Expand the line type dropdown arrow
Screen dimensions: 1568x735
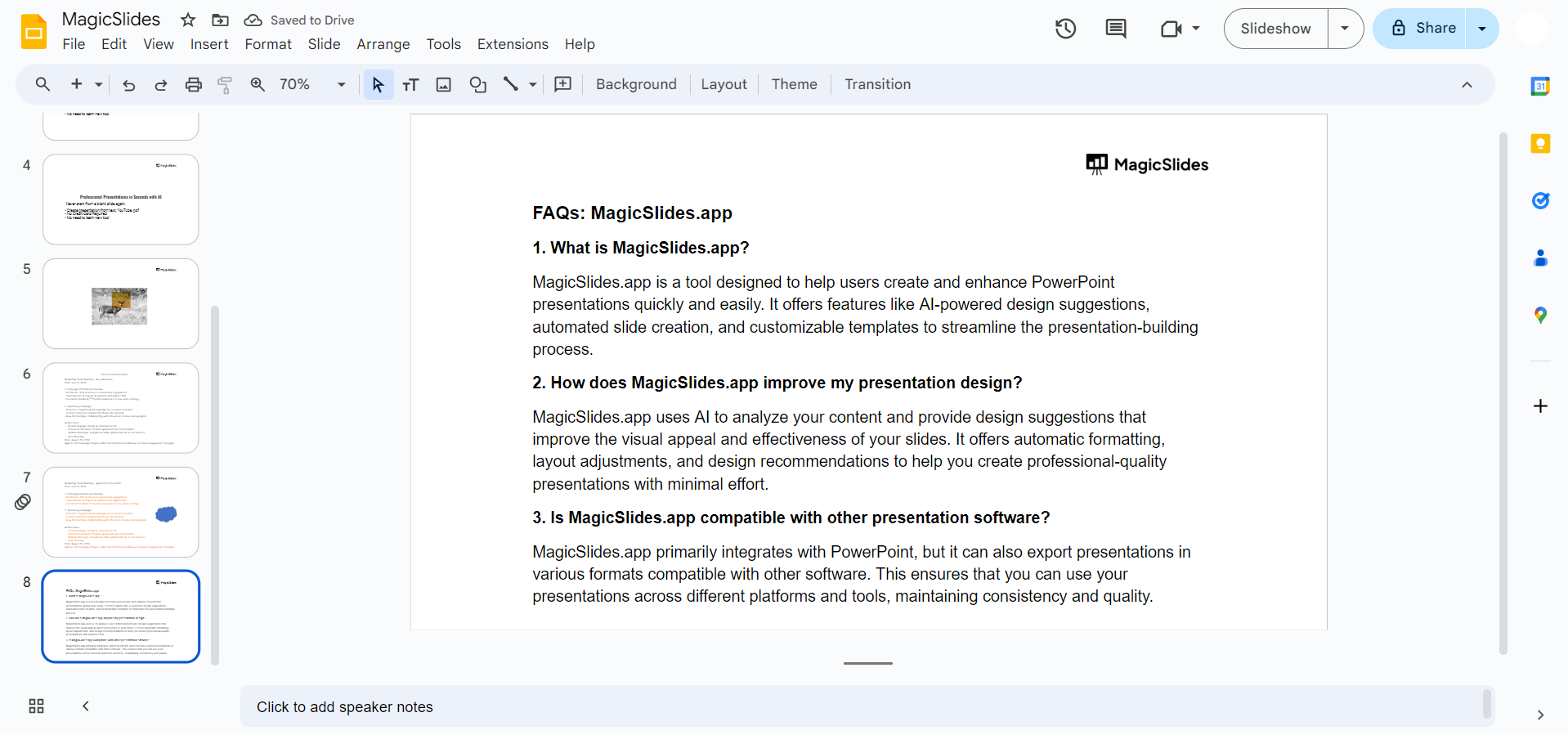pos(533,84)
